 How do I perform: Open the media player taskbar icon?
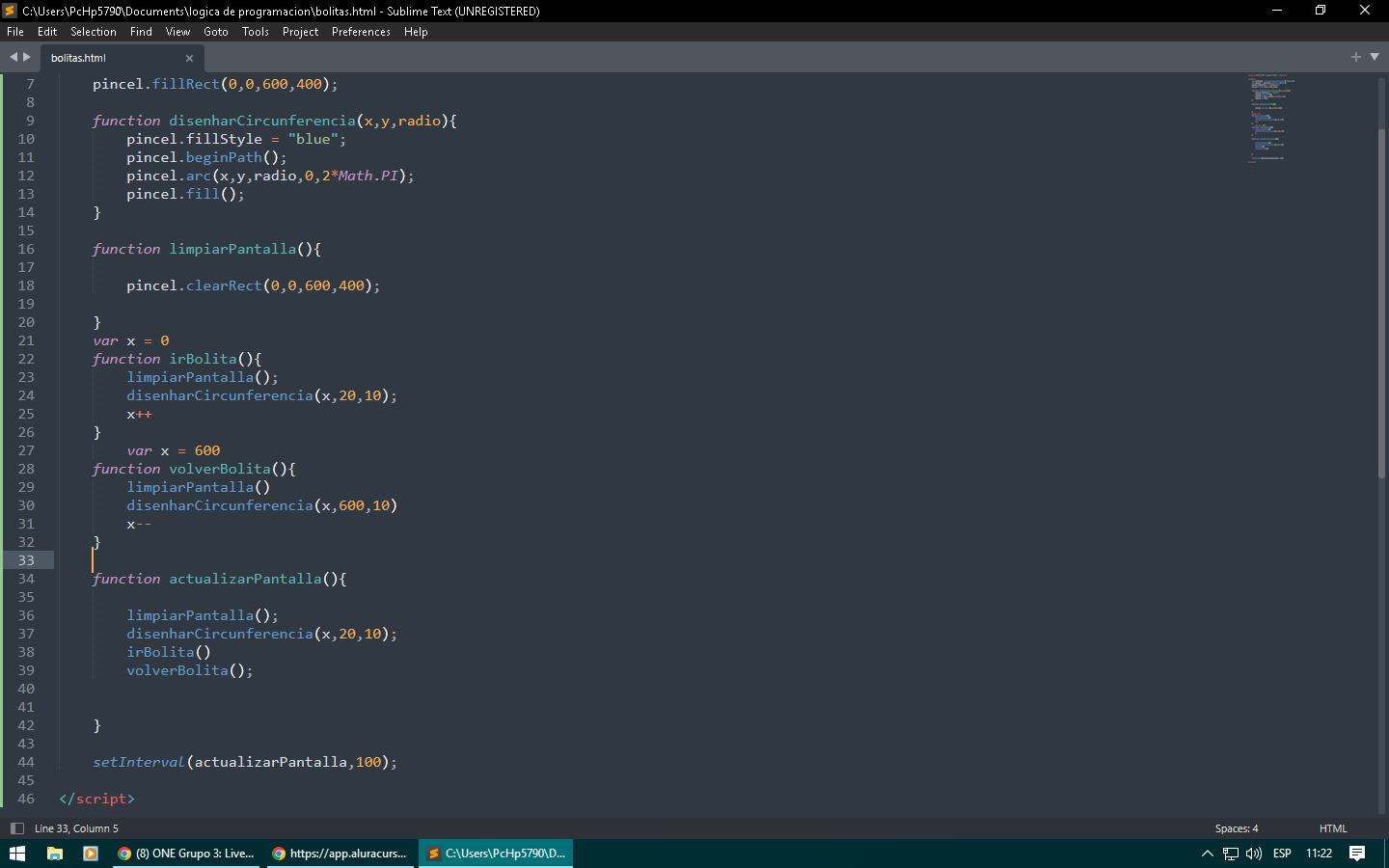pyautogui.click(x=91, y=854)
